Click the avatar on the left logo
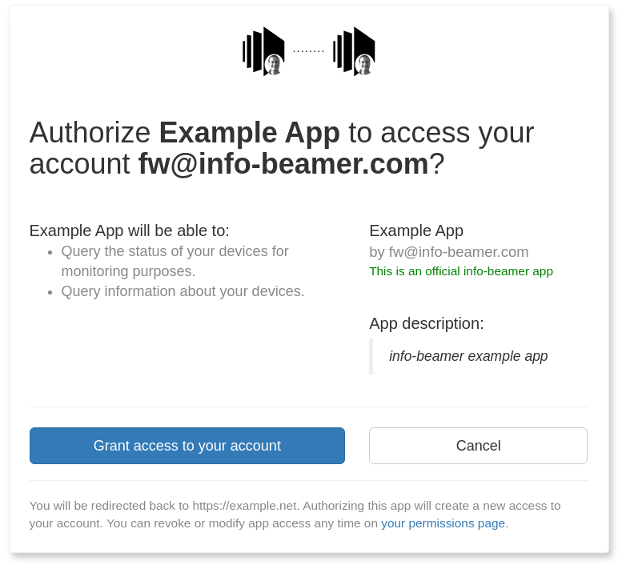This screenshot has width=622, height=565. pos(274,65)
